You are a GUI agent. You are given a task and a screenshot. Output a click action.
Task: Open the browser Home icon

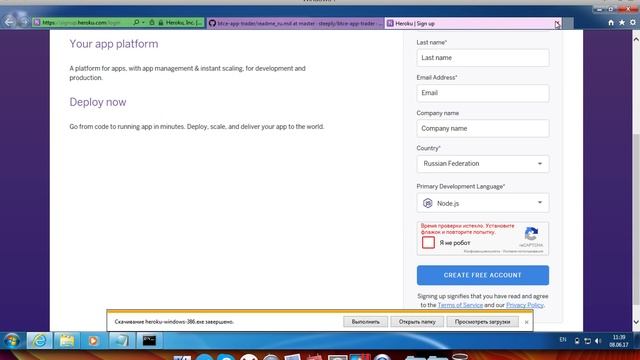click(611, 23)
